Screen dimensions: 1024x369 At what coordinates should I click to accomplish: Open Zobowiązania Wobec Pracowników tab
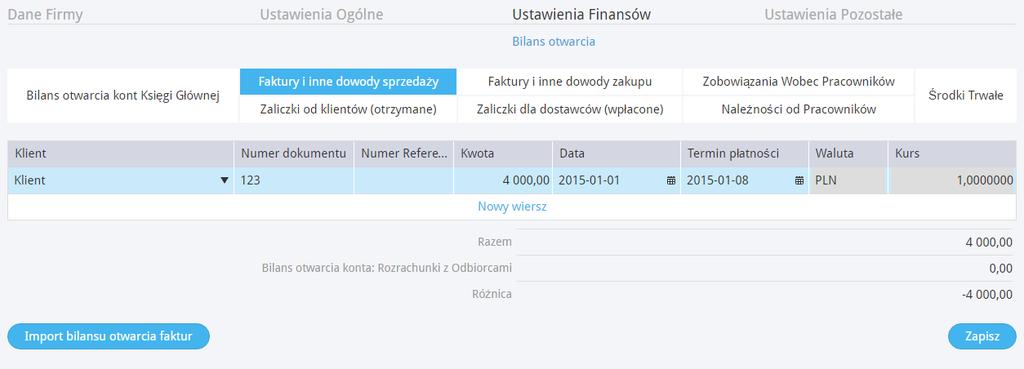point(799,82)
